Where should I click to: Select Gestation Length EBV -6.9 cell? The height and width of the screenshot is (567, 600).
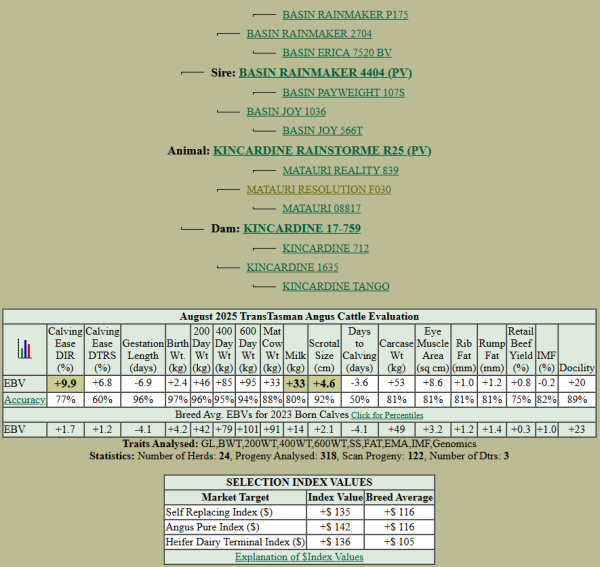tap(143, 383)
